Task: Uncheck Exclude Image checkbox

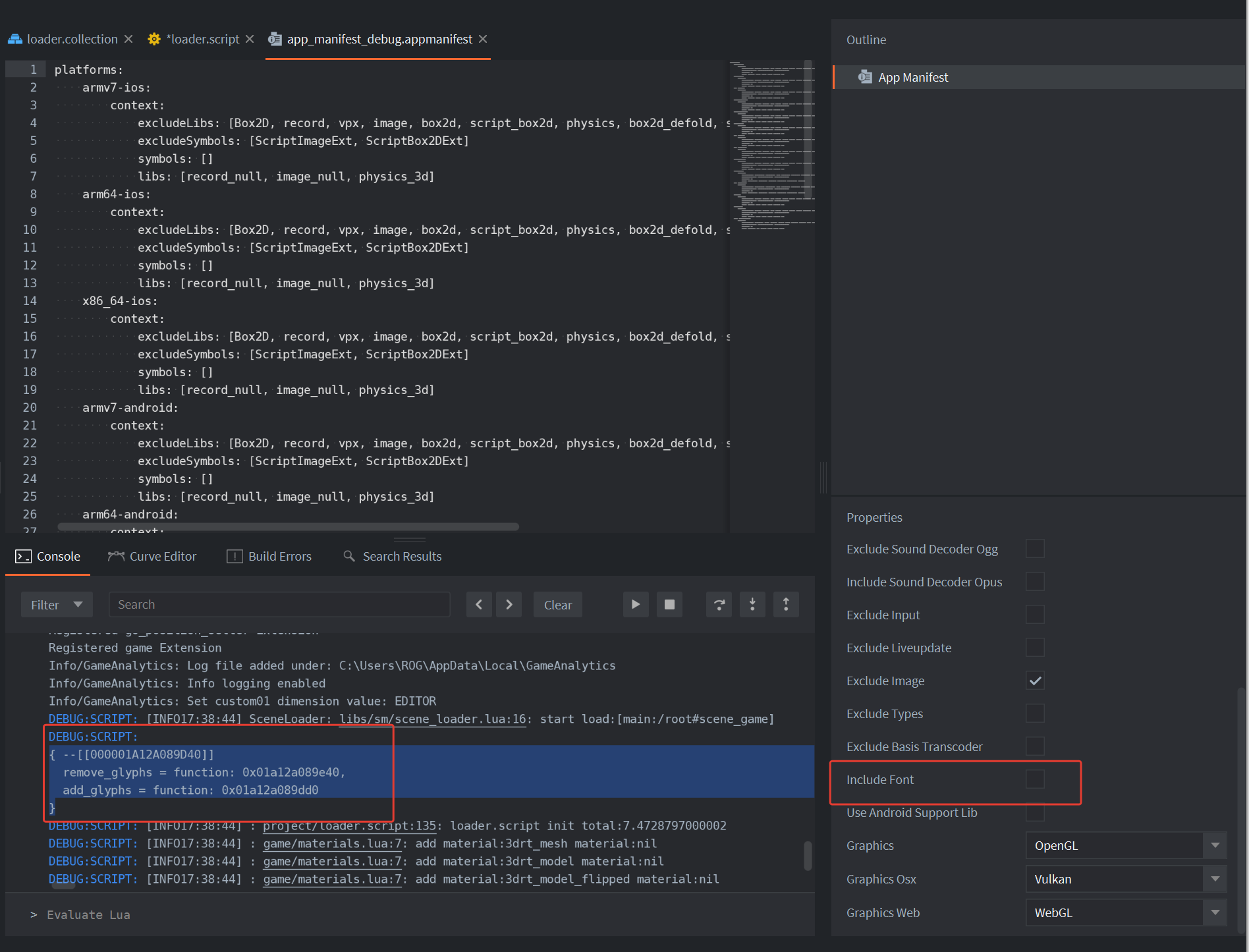Action: (x=1035, y=681)
